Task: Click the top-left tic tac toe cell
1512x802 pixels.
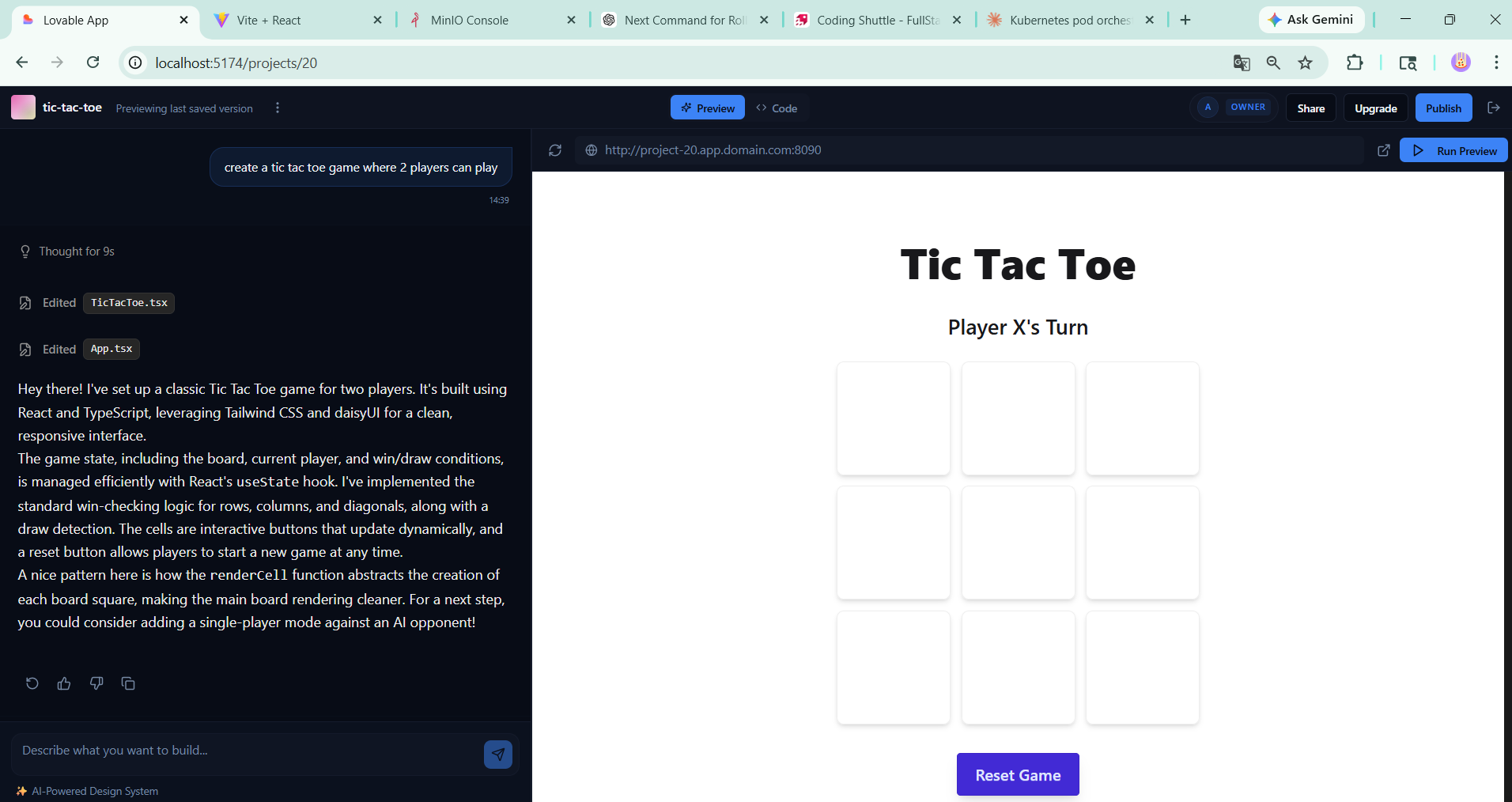Action: point(894,418)
